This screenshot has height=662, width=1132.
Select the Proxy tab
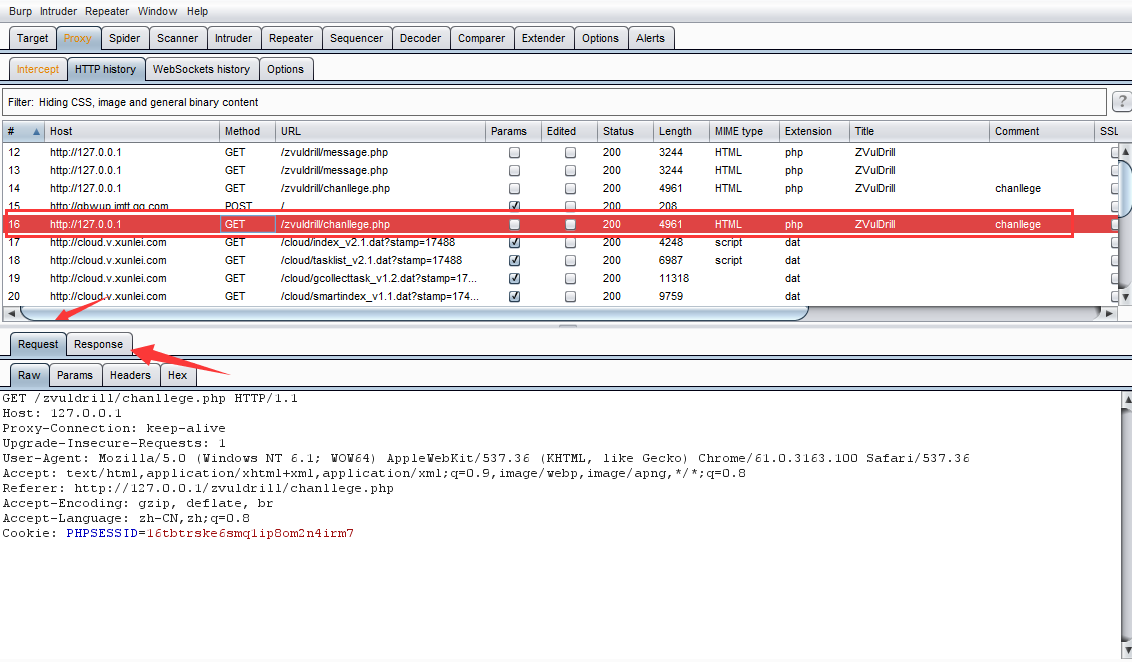coord(77,38)
